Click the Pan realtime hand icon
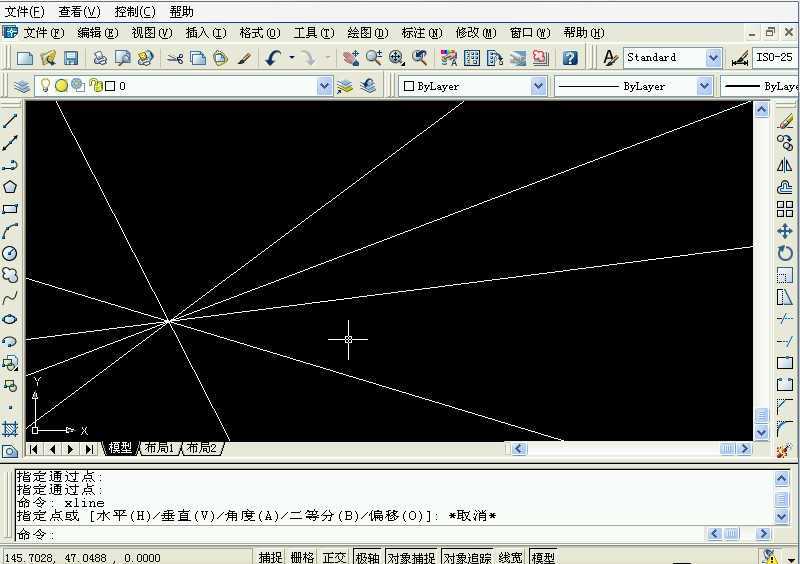The width and height of the screenshot is (800, 564). click(x=351, y=58)
